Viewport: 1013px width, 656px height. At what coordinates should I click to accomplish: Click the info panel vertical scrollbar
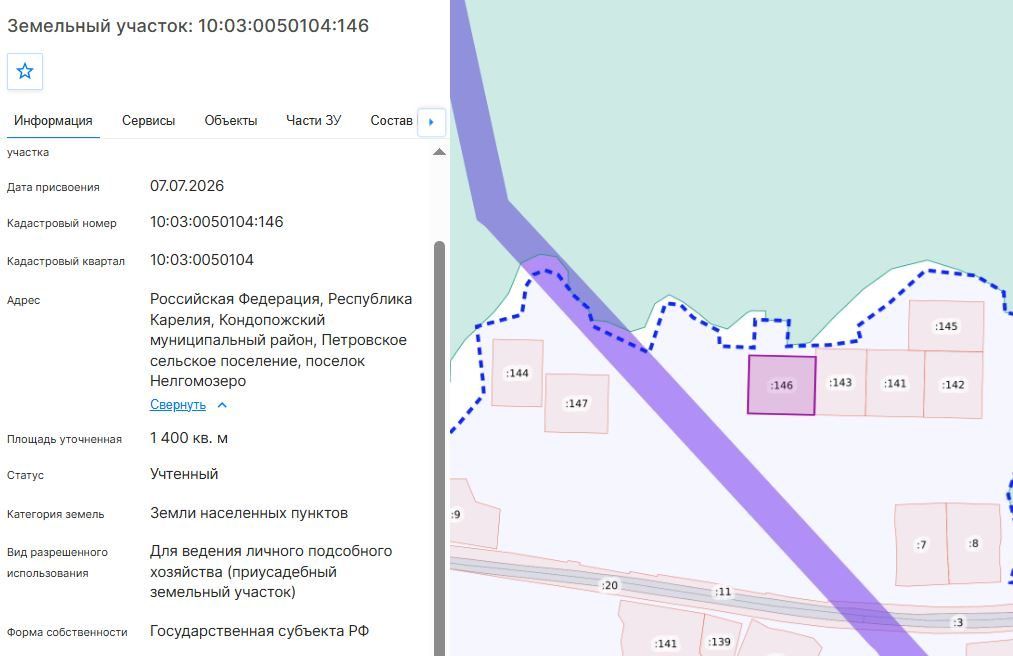(439, 449)
